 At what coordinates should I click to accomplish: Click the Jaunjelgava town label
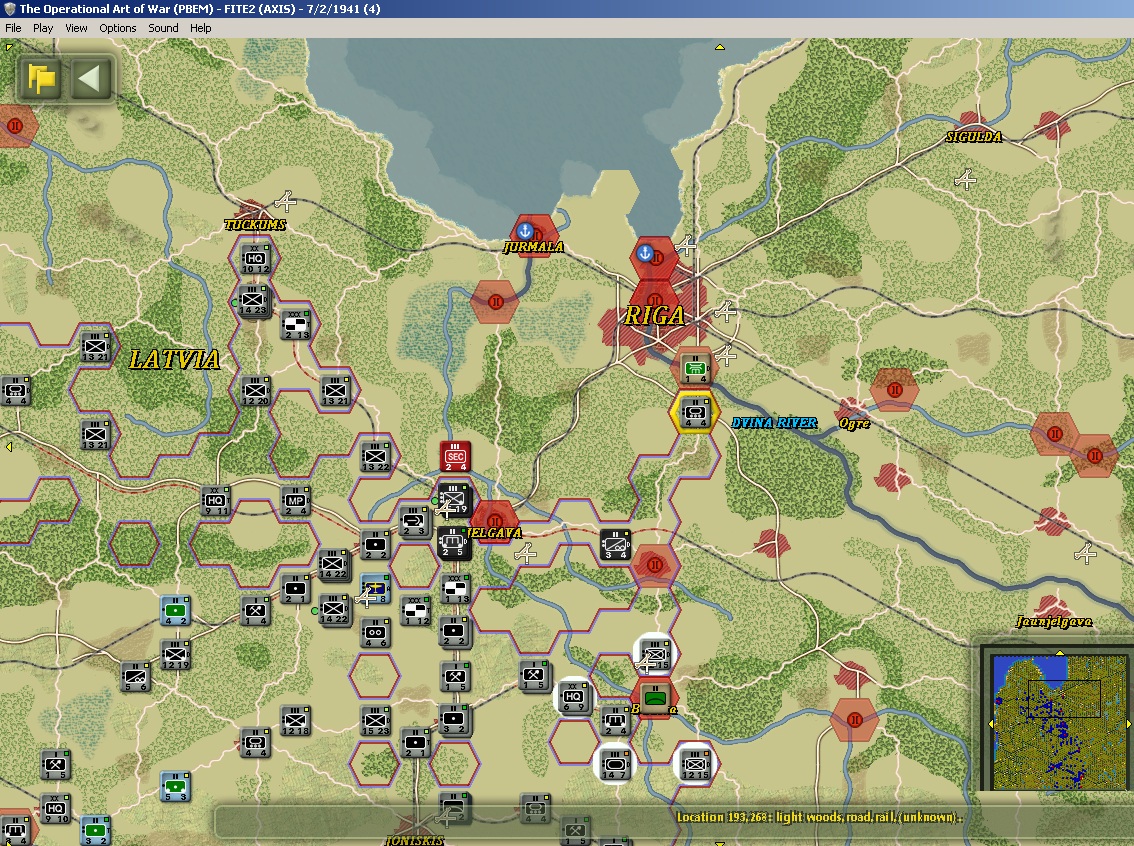pyautogui.click(x=1054, y=621)
